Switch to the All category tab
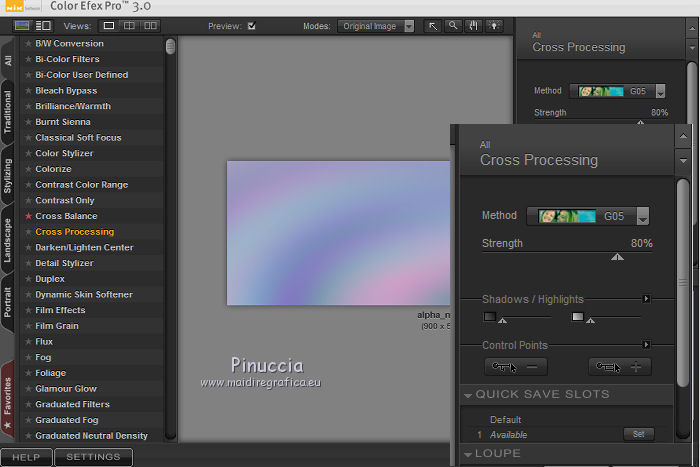The height and width of the screenshot is (467, 700). click(x=8, y=59)
